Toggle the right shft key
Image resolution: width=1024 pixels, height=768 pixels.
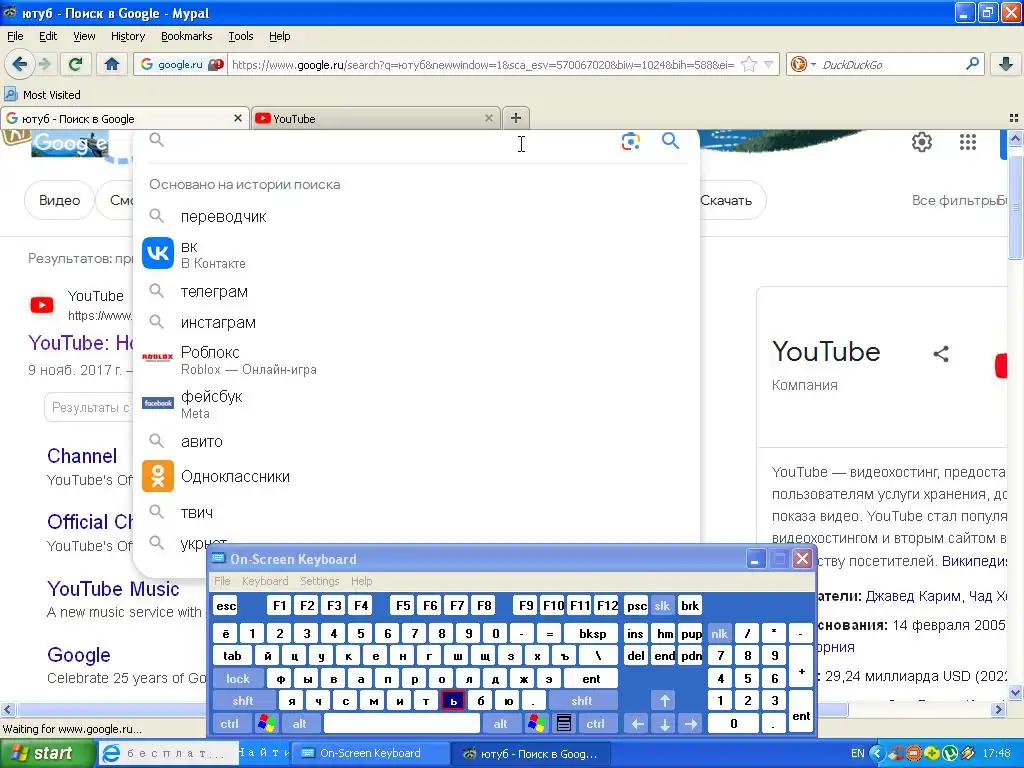click(582, 701)
